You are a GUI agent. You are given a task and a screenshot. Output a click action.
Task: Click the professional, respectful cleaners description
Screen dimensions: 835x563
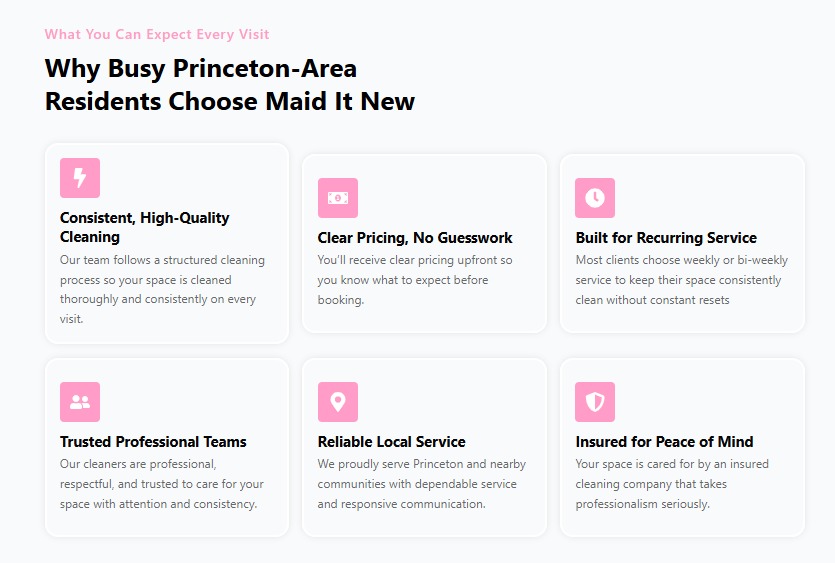(x=161, y=484)
